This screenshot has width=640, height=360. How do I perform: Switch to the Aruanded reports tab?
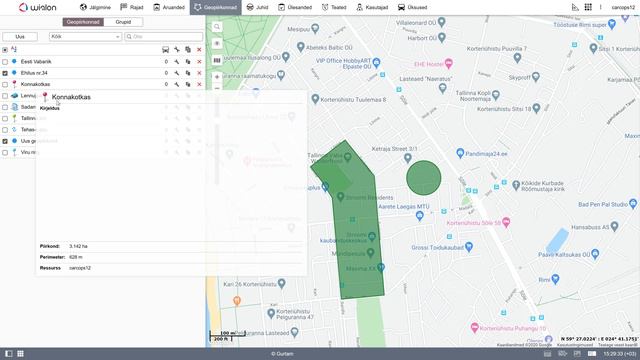pyautogui.click(x=169, y=7)
